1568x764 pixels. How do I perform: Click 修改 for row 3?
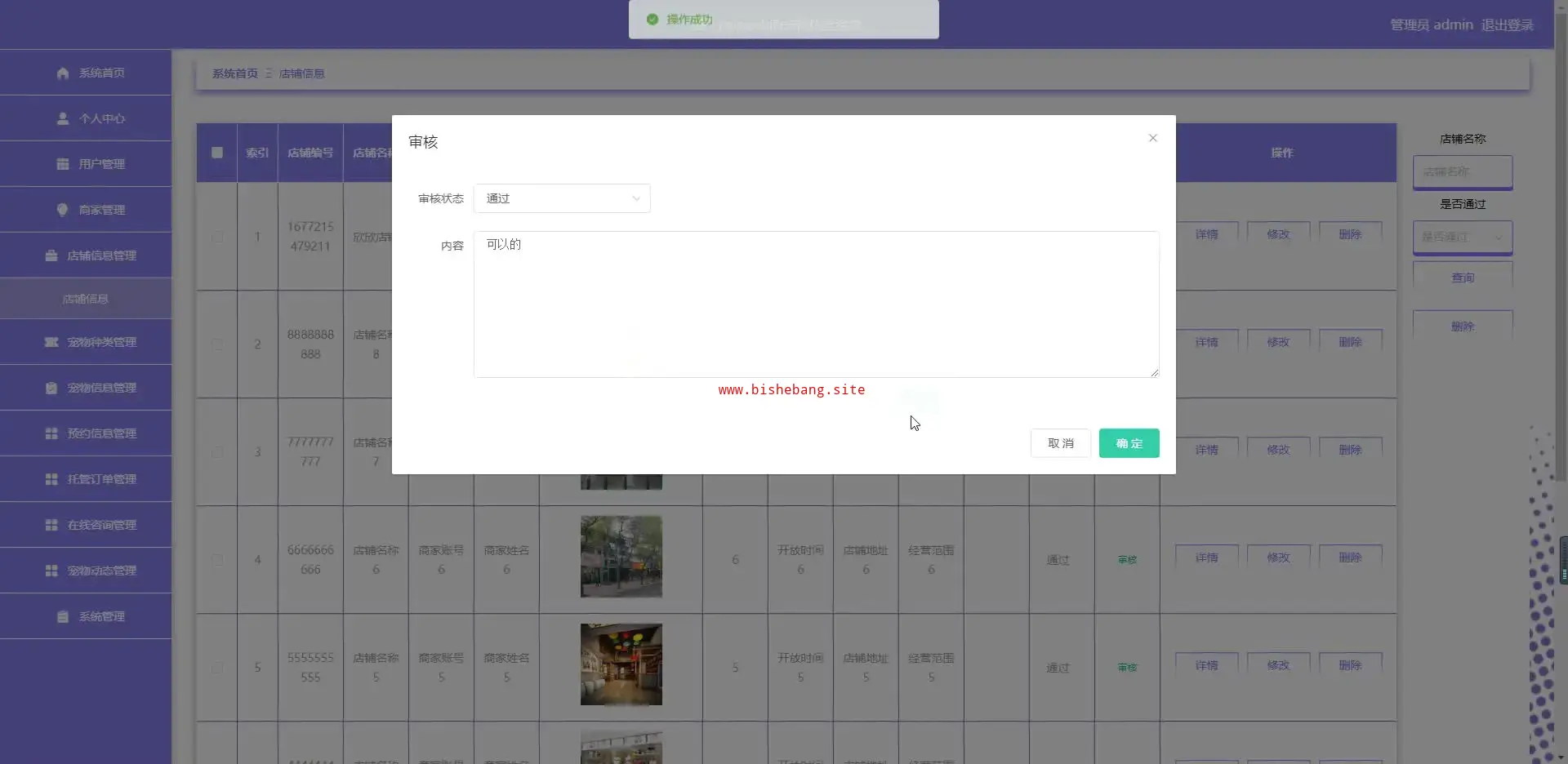pyautogui.click(x=1279, y=450)
